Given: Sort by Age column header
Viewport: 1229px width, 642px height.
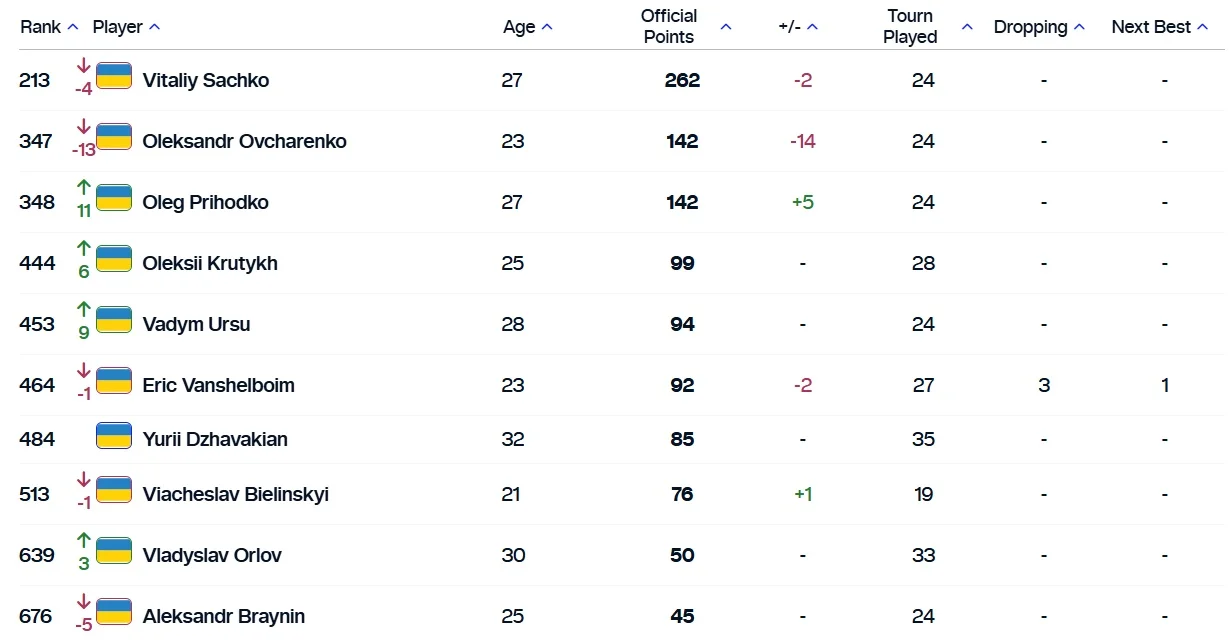Looking at the screenshot, I should click(x=527, y=27).
